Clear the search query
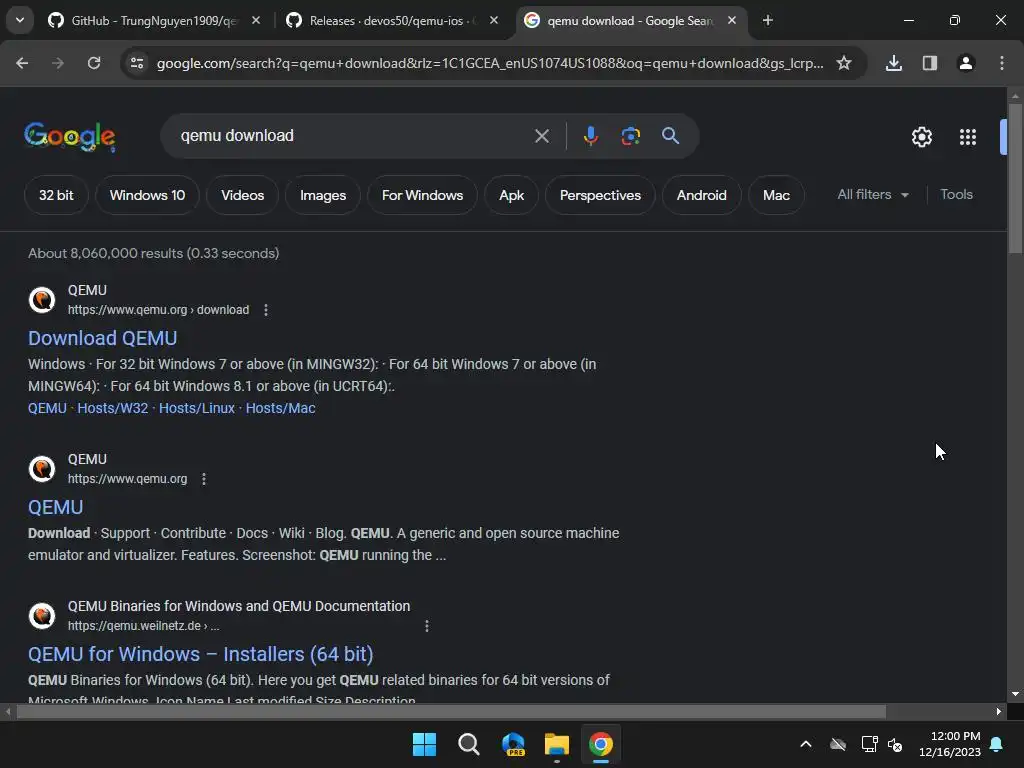Screen dimensions: 1024x768 [x=542, y=136]
